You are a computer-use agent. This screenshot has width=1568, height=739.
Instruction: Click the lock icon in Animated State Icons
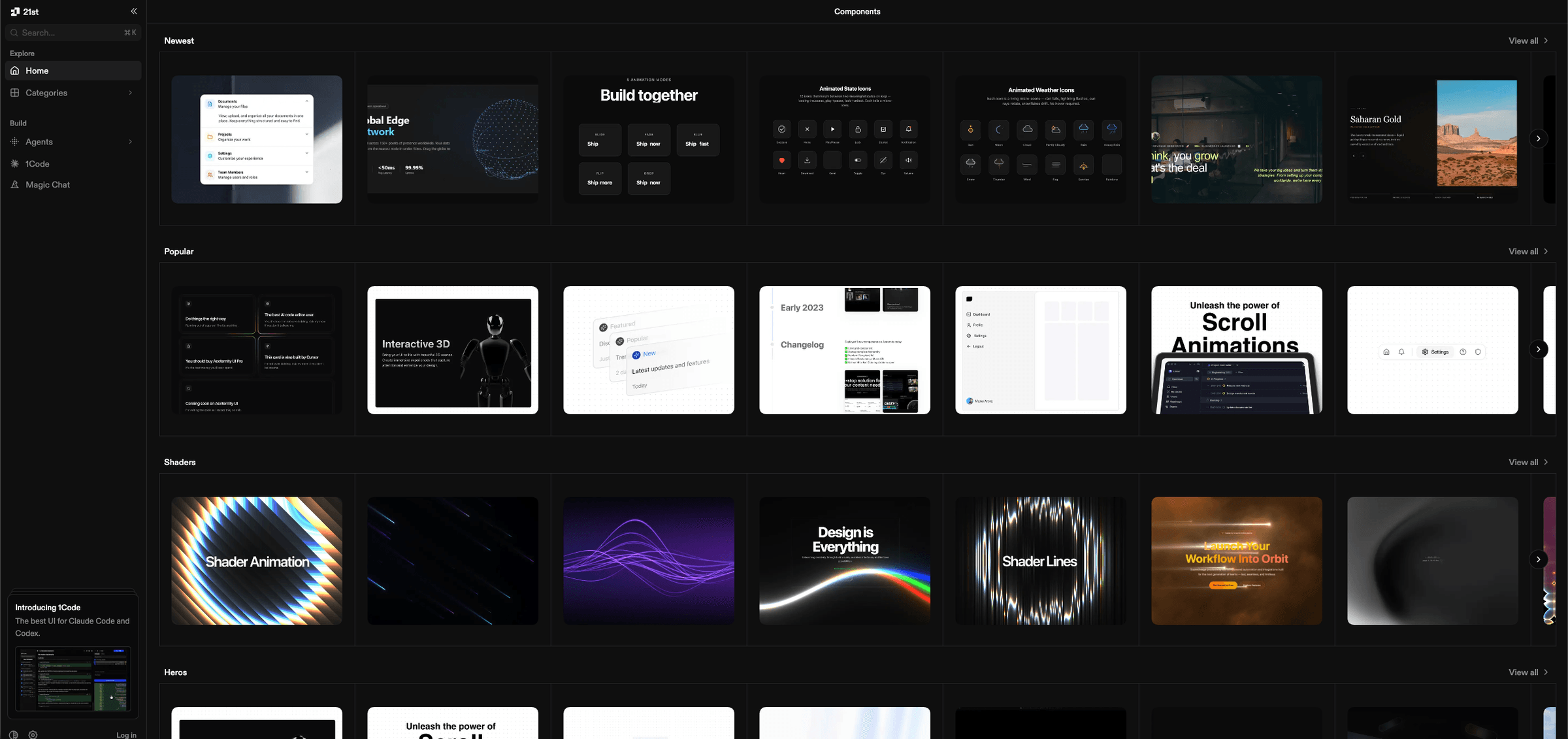pos(858,129)
